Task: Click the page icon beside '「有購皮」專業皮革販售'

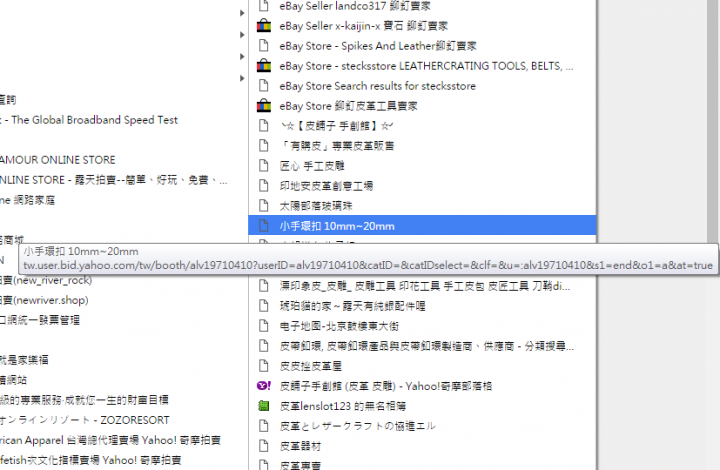Action: [x=264, y=145]
